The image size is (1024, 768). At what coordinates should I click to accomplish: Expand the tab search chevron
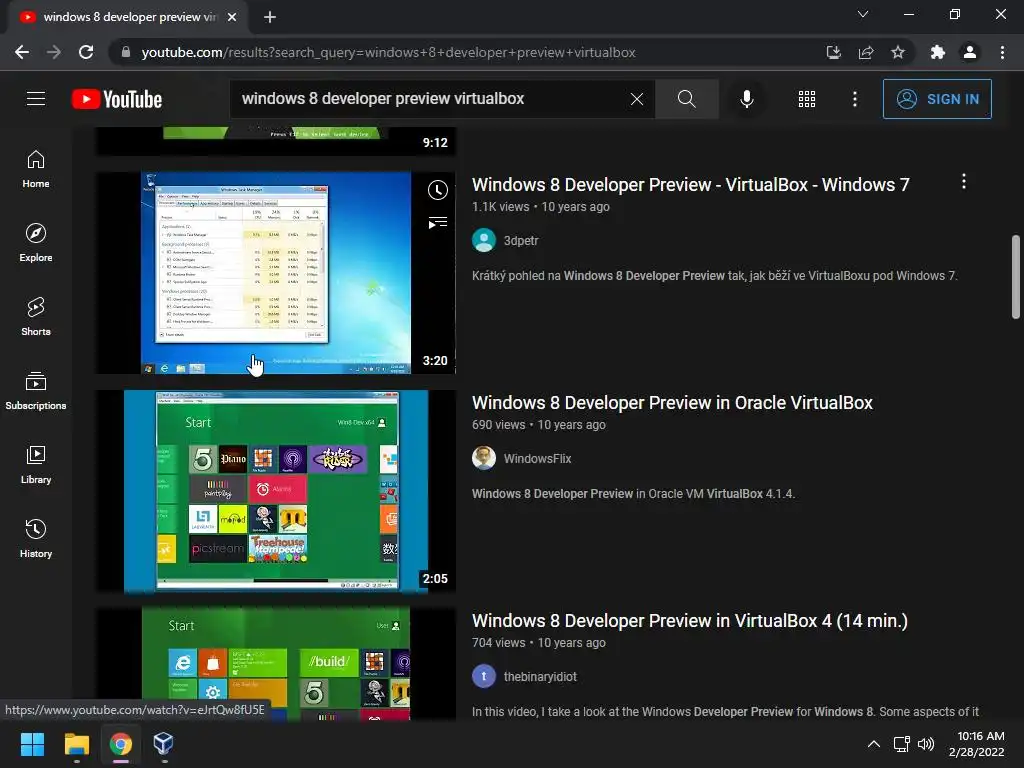tap(863, 14)
